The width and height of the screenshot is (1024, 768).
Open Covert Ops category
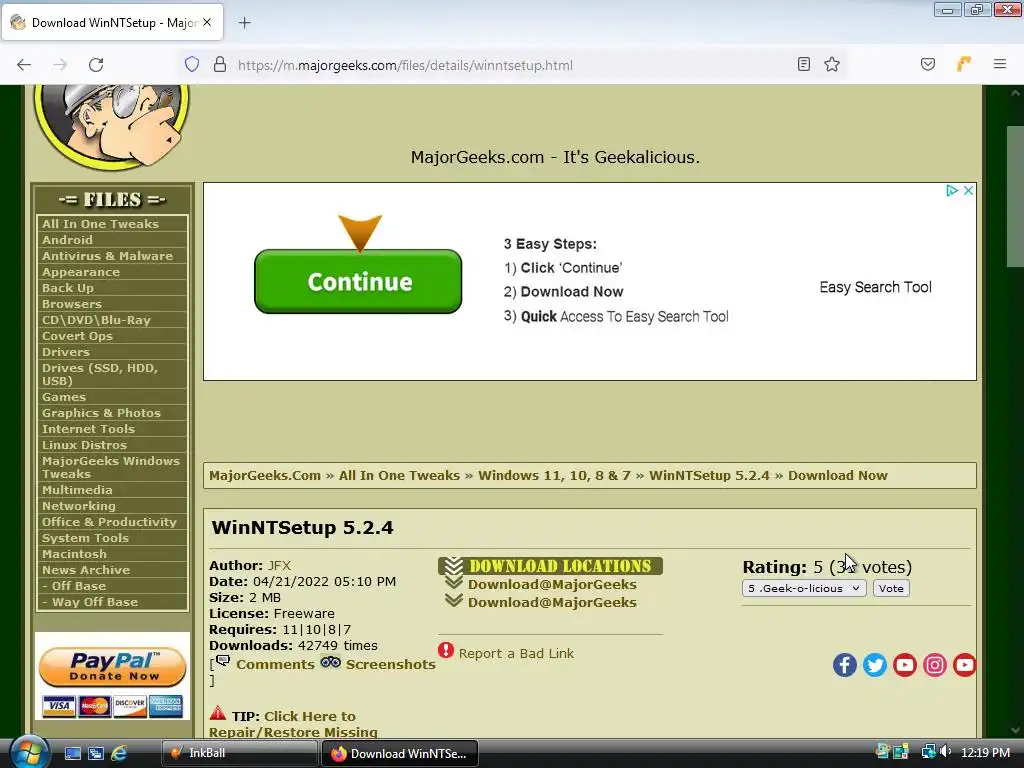coord(77,336)
